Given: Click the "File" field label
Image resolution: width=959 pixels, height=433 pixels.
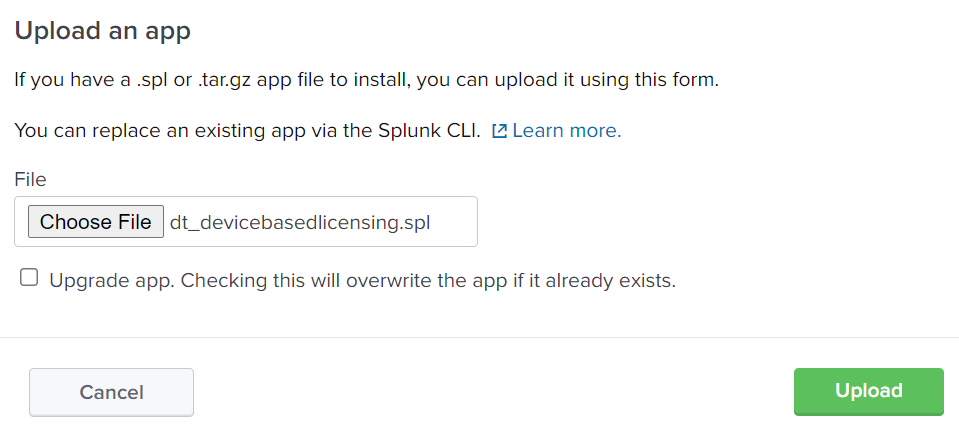Looking at the screenshot, I should [30, 179].
